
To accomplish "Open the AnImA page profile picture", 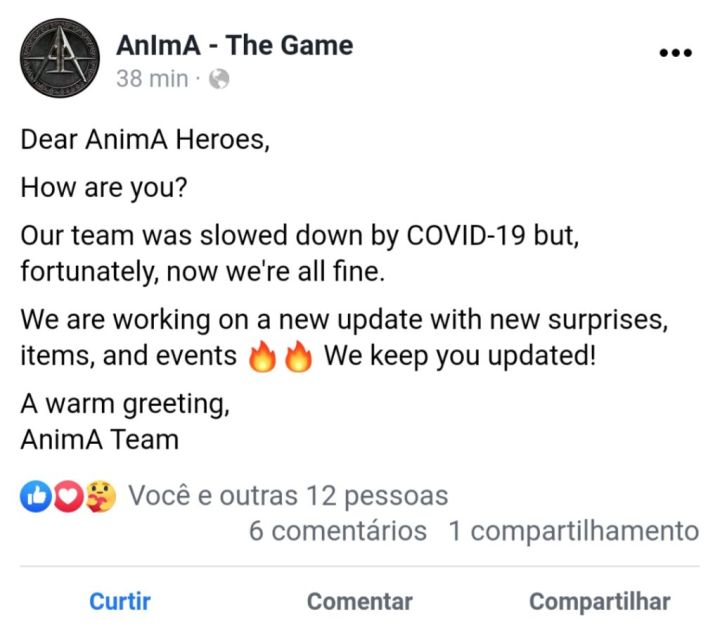I will tap(60, 58).
